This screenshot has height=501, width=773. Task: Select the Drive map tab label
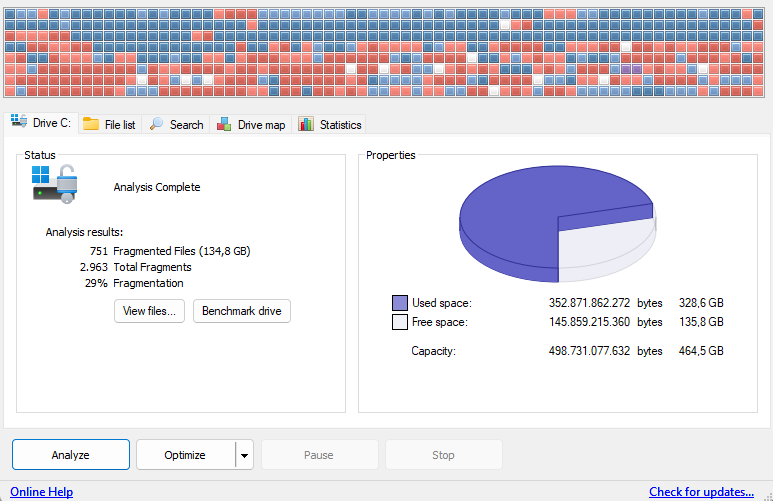[x=261, y=125]
